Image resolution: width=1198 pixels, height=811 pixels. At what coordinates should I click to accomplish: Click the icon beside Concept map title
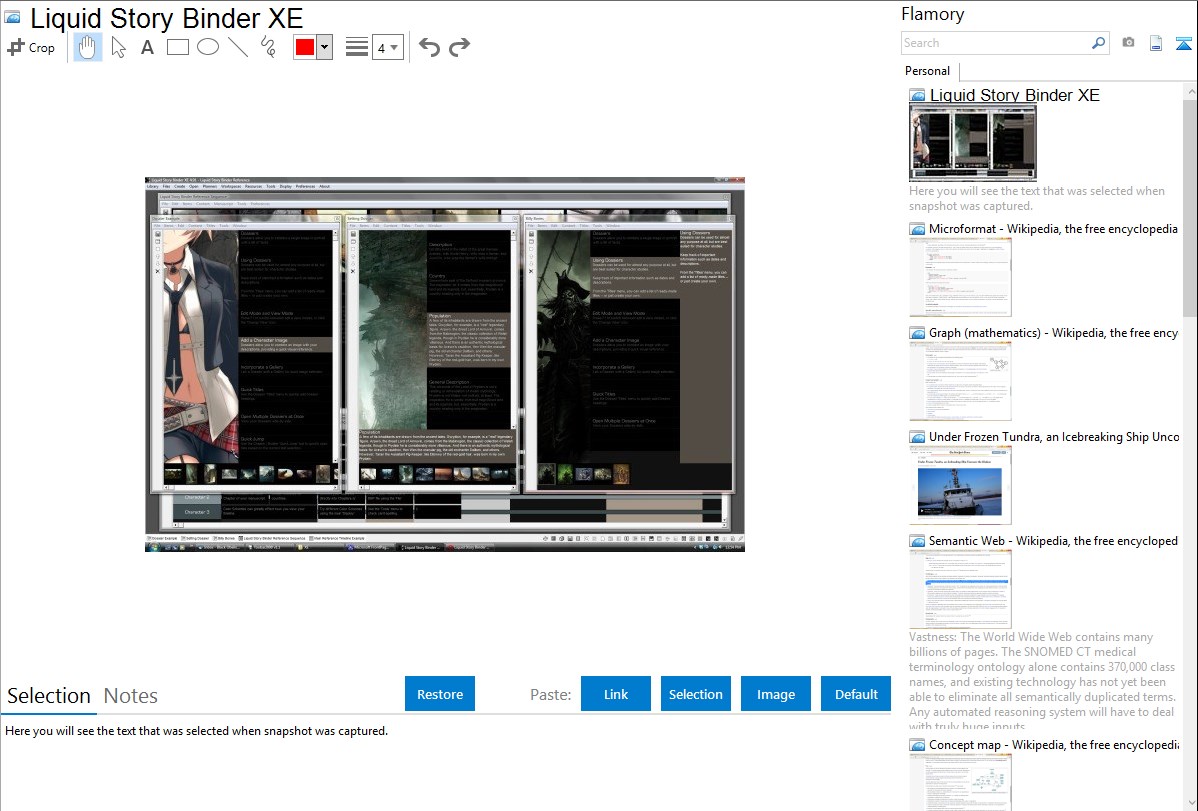point(917,745)
